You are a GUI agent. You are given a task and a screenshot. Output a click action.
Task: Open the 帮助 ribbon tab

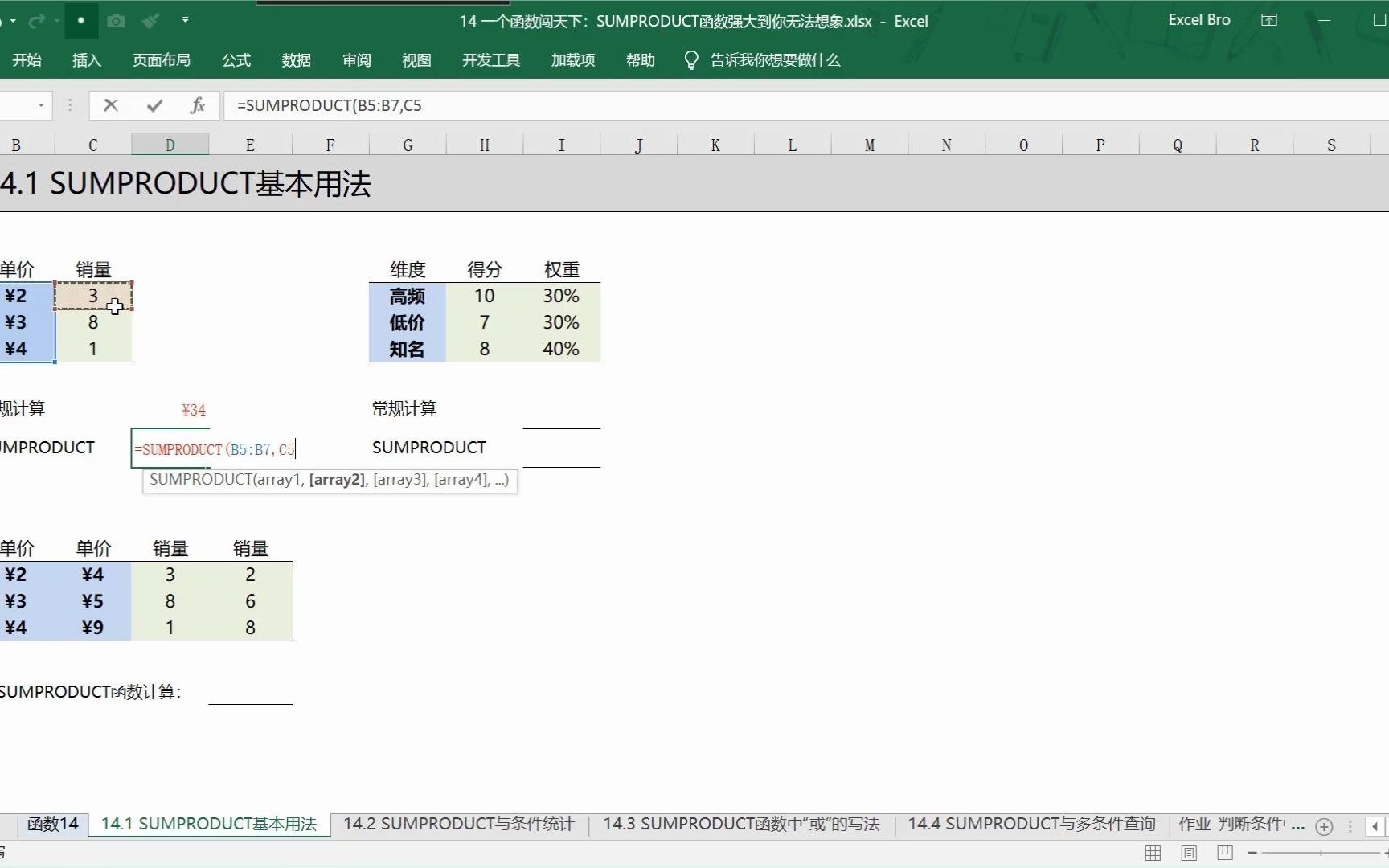pyautogui.click(x=641, y=60)
